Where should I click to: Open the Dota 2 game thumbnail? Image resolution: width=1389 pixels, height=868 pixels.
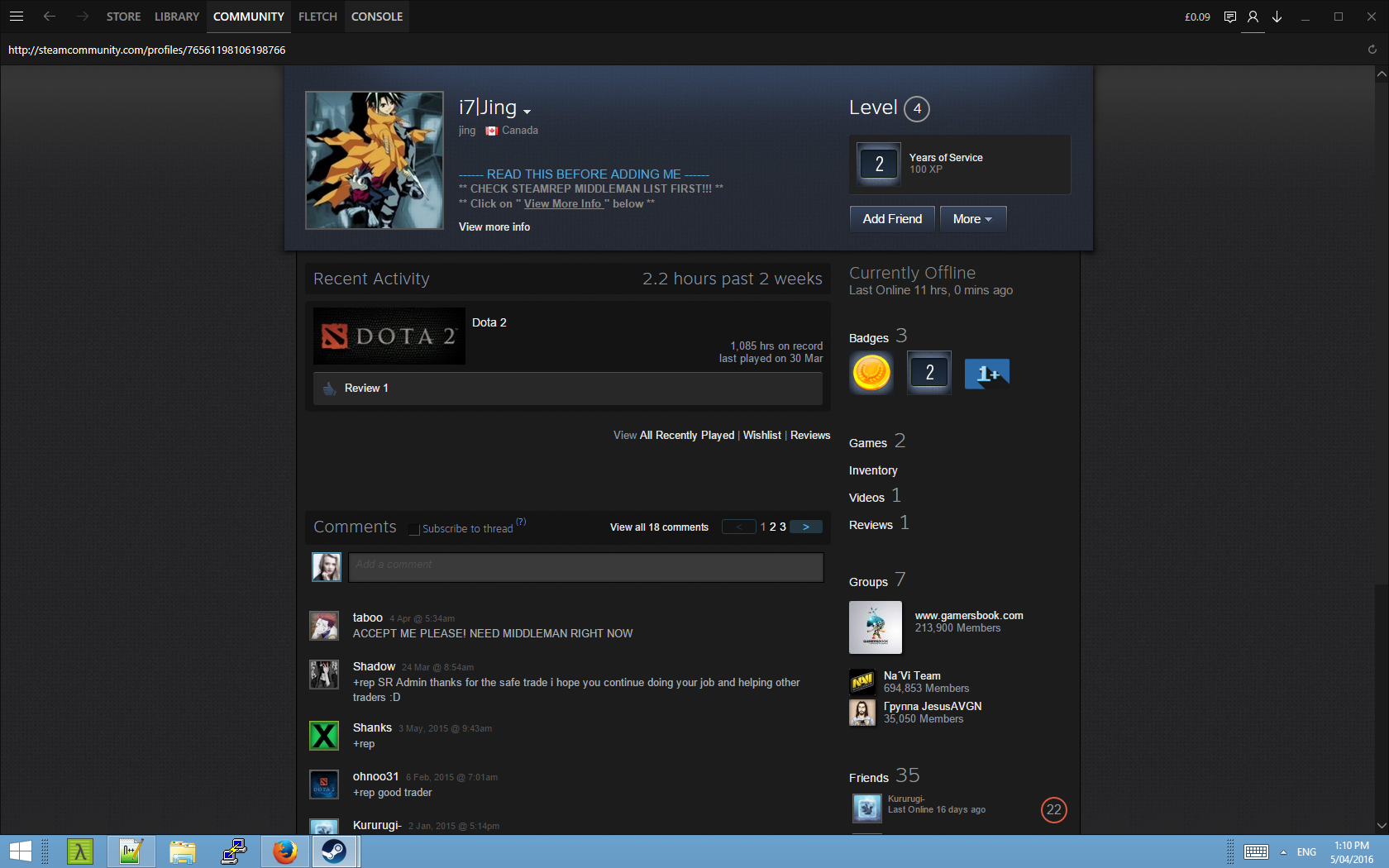pyautogui.click(x=389, y=336)
